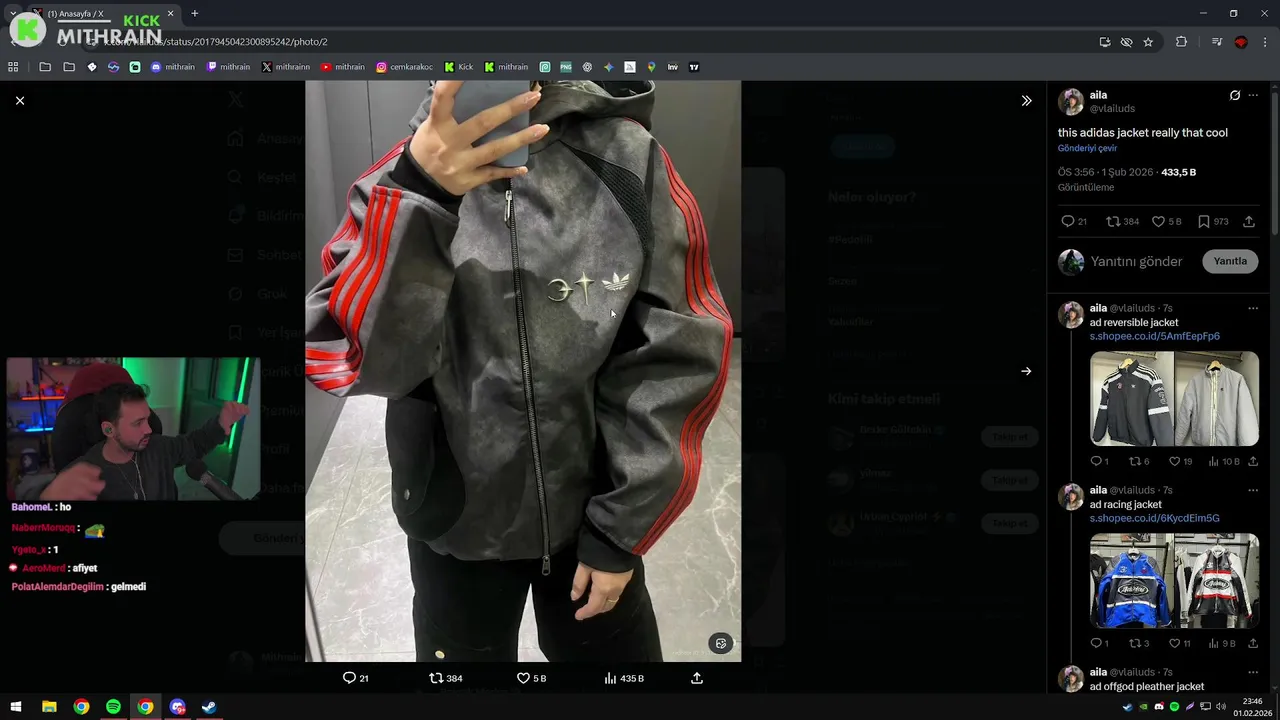Click the share icon below the photo
1280x720 pixels.
[697, 678]
